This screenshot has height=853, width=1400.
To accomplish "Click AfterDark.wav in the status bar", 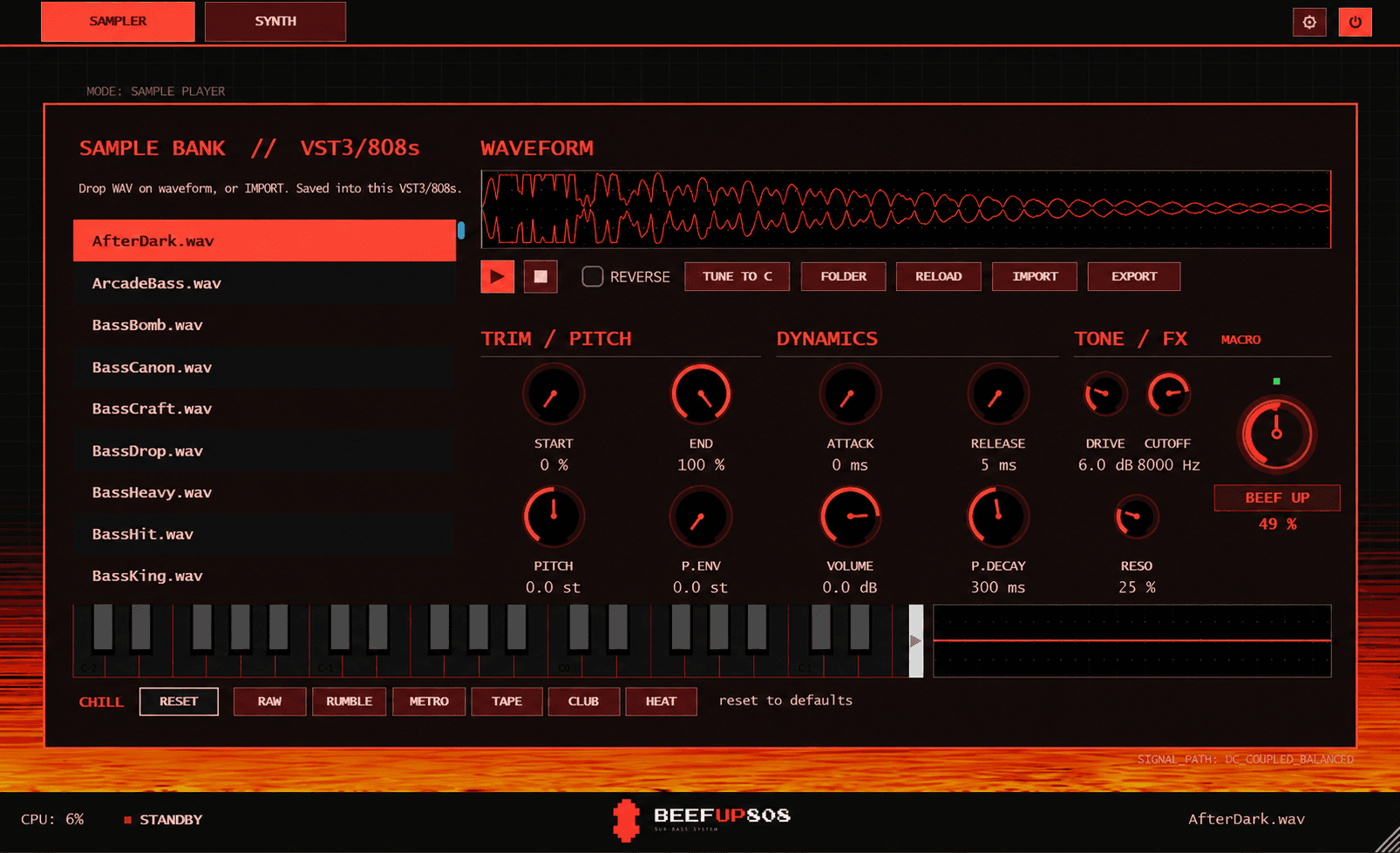I will tap(1246, 819).
